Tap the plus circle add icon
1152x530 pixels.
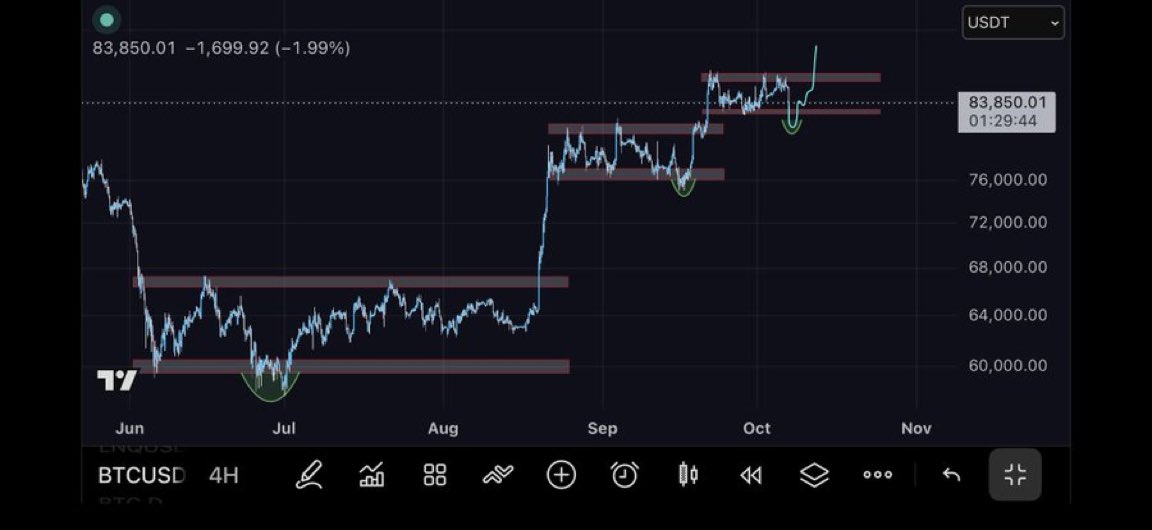561,475
